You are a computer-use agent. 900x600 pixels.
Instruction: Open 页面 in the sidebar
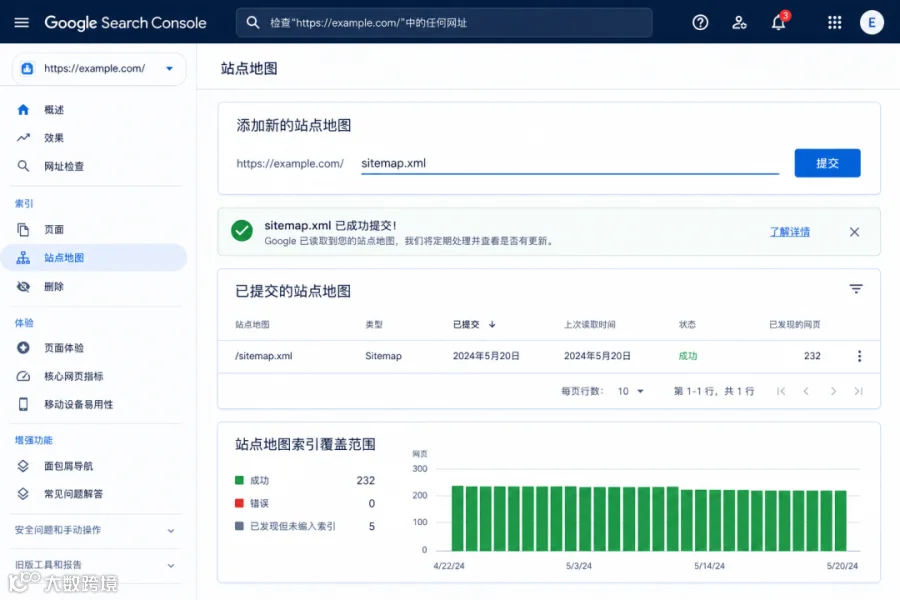coord(54,230)
